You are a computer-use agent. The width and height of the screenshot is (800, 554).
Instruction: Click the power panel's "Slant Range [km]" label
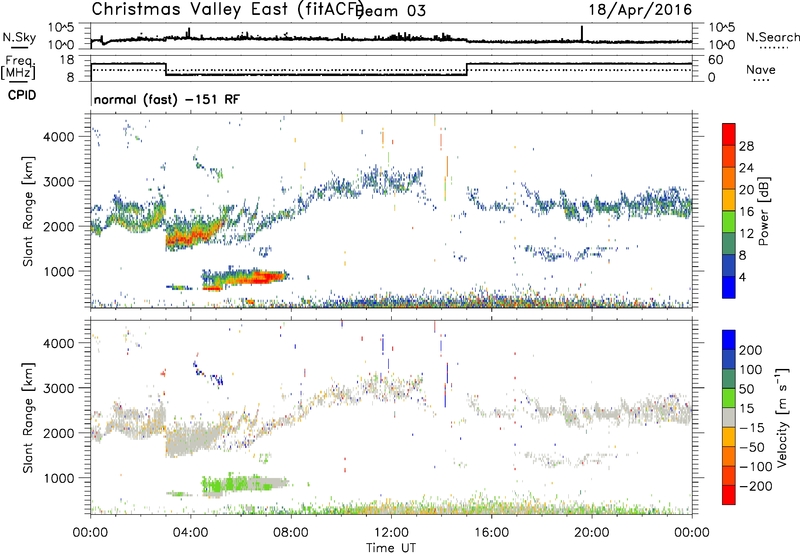[28, 211]
